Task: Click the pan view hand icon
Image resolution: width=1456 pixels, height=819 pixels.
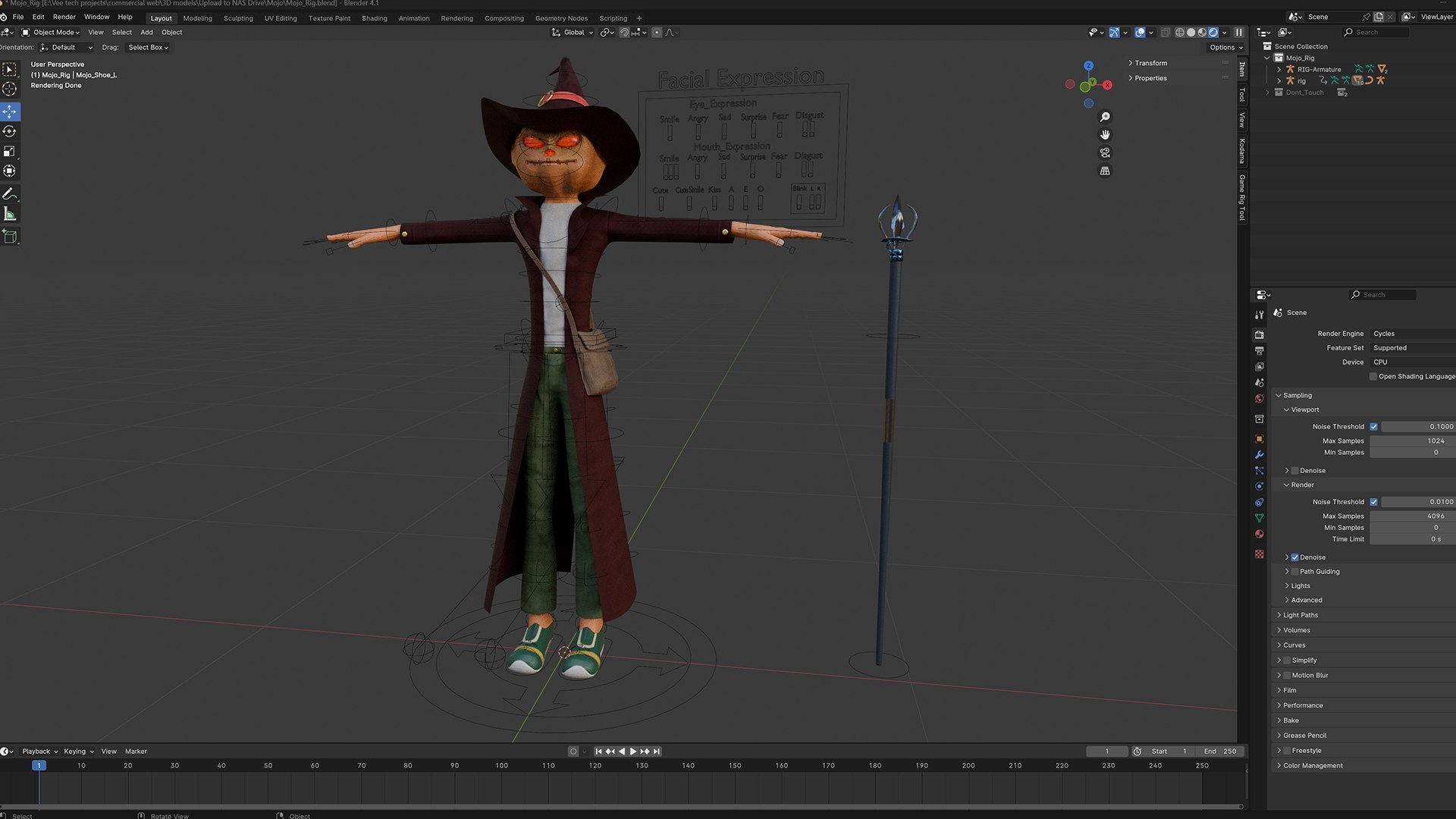Action: pos(1105,134)
